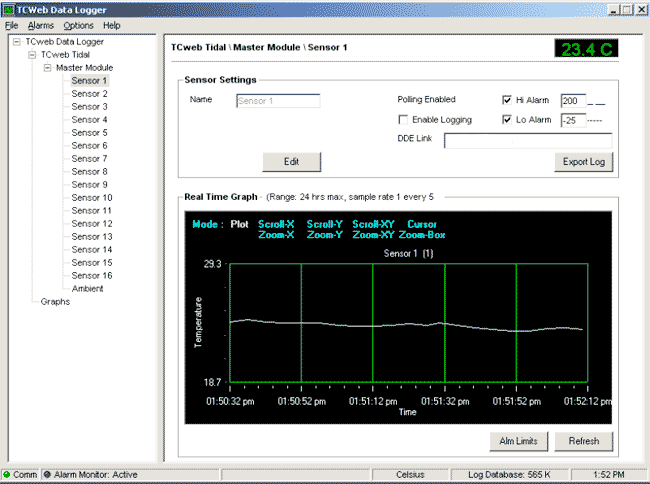
Task: Select Sensor 10 in the tree
Action: click(92, 198)
